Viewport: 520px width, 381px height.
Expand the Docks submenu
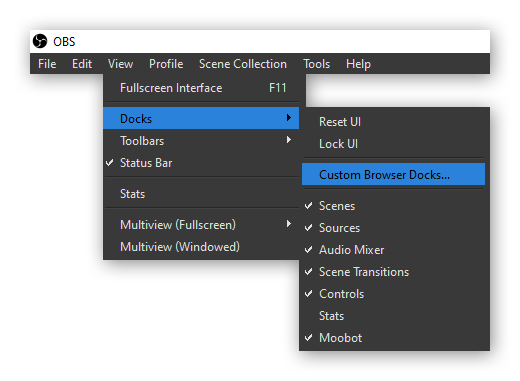click(x=201, y=118)
